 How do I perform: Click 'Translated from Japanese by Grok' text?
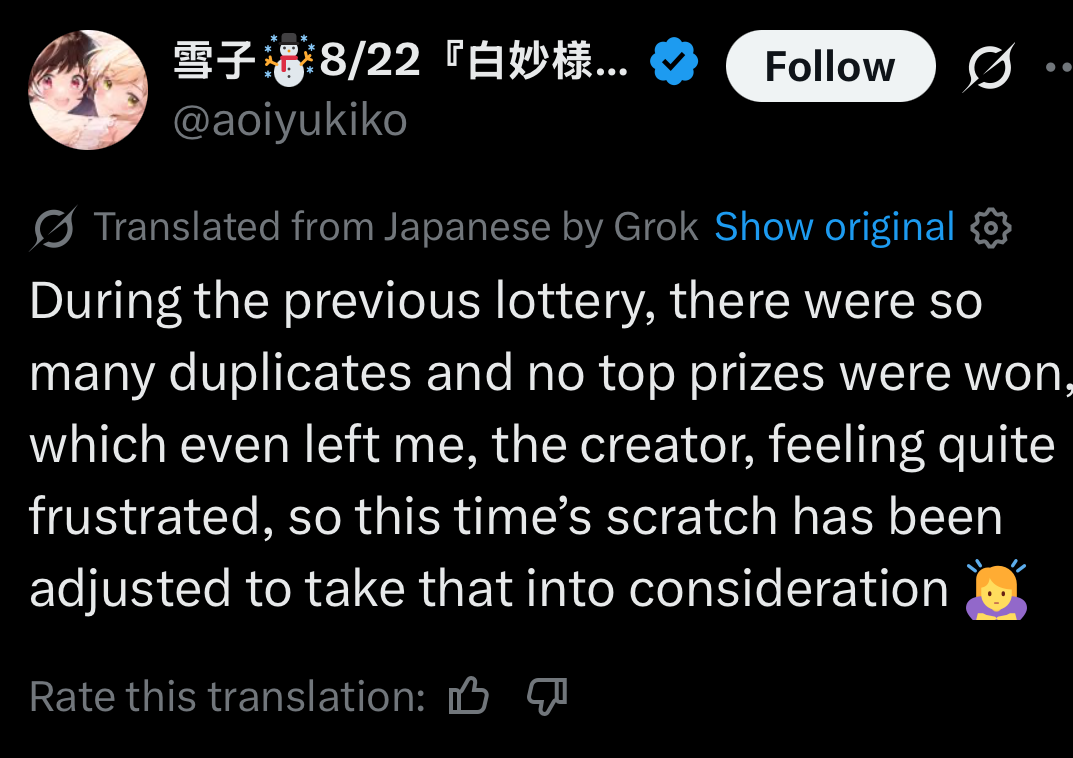click(396, 226)
